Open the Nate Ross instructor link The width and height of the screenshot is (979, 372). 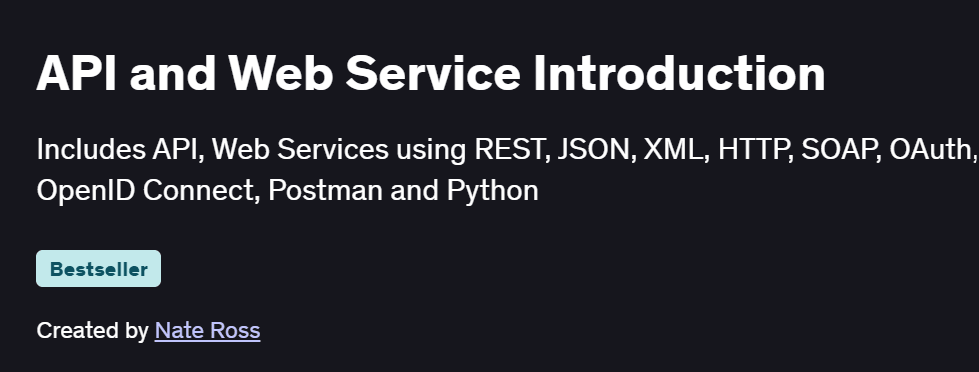(207, 330)
